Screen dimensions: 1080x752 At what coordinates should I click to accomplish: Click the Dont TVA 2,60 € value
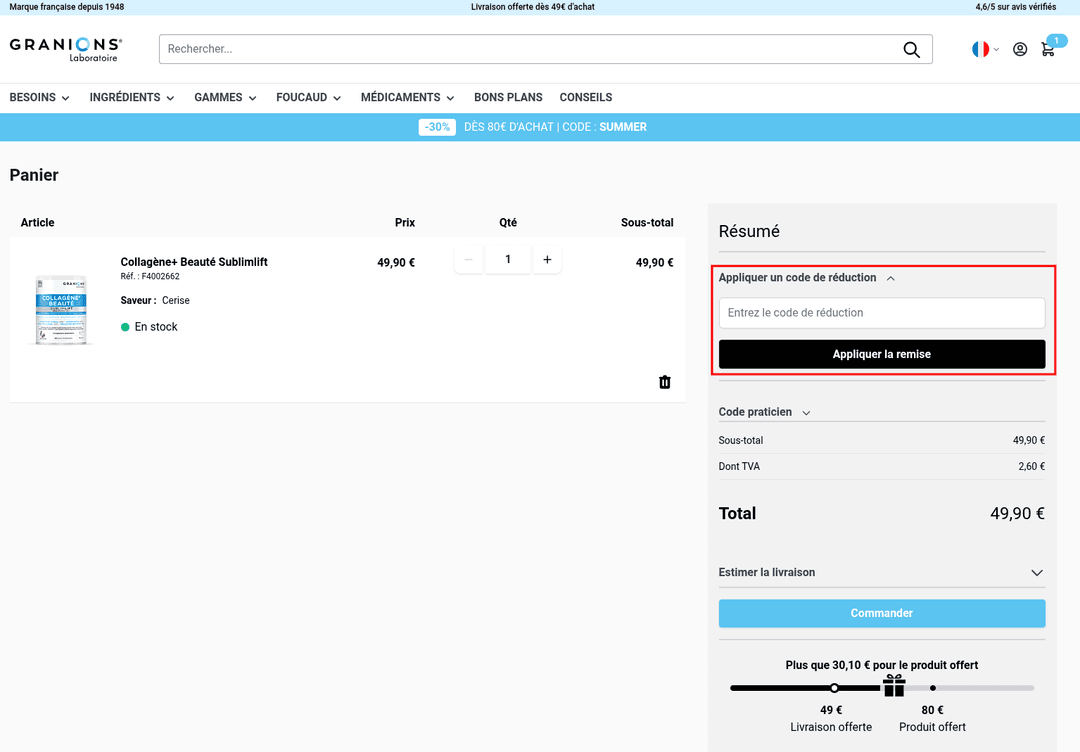1031,466
